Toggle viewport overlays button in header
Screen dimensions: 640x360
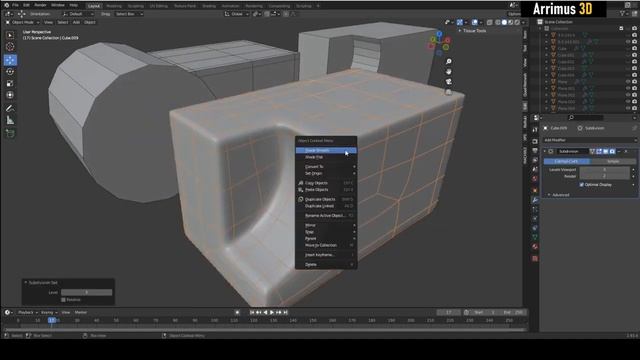pos(475,22)
